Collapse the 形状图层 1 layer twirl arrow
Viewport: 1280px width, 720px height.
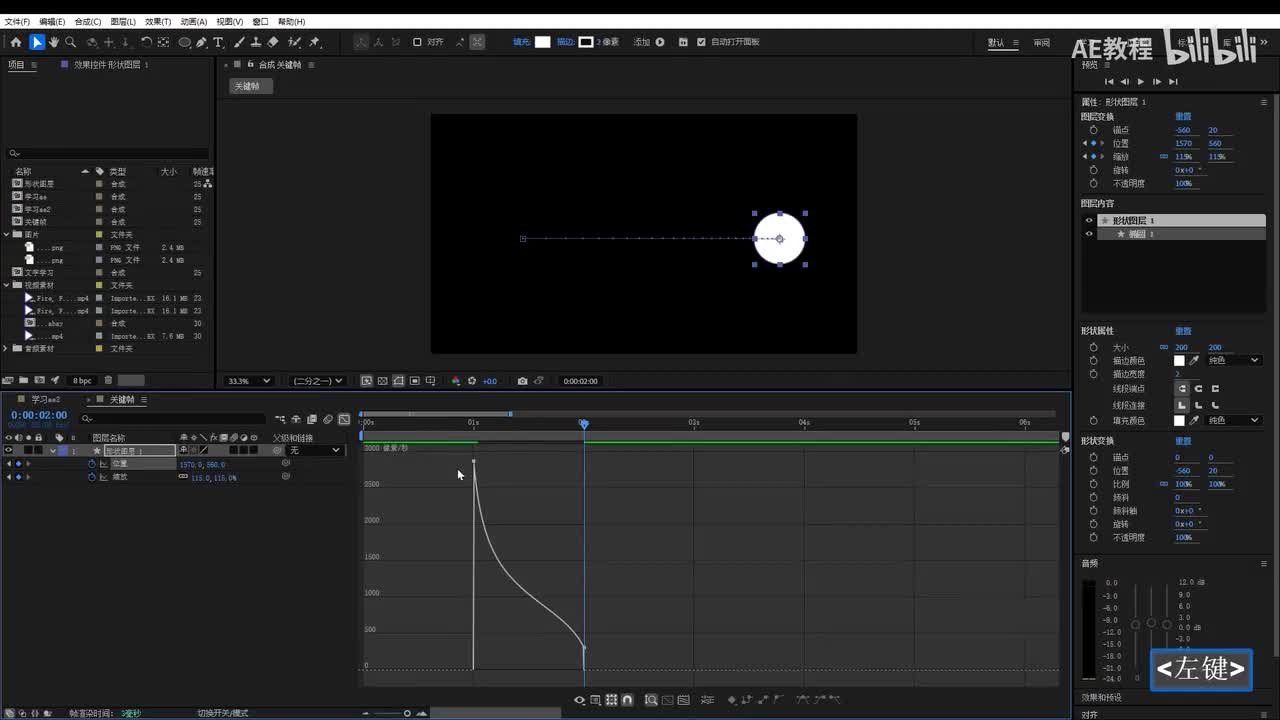(53, 450)
